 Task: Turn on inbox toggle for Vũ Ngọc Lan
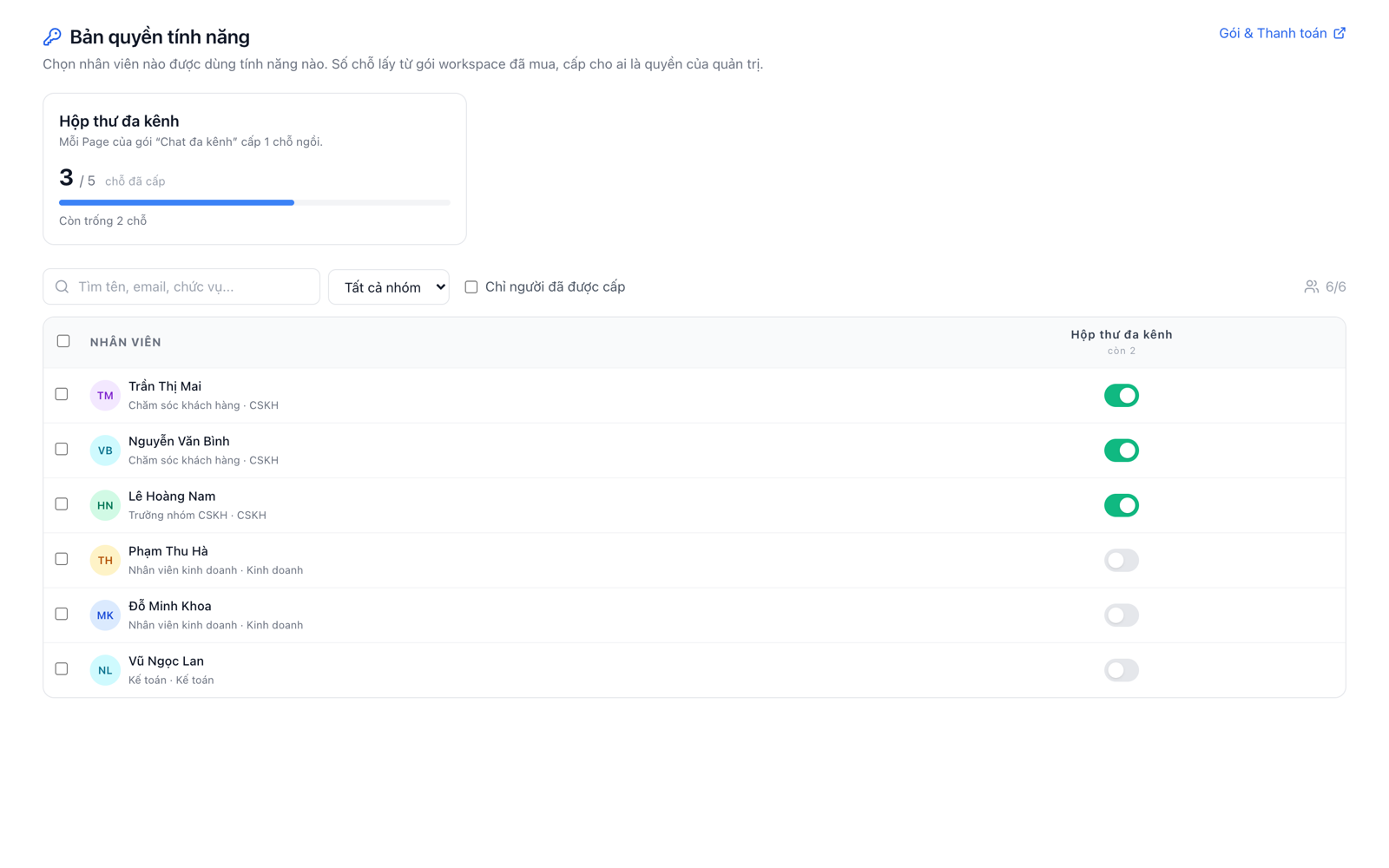(1121, 670)
